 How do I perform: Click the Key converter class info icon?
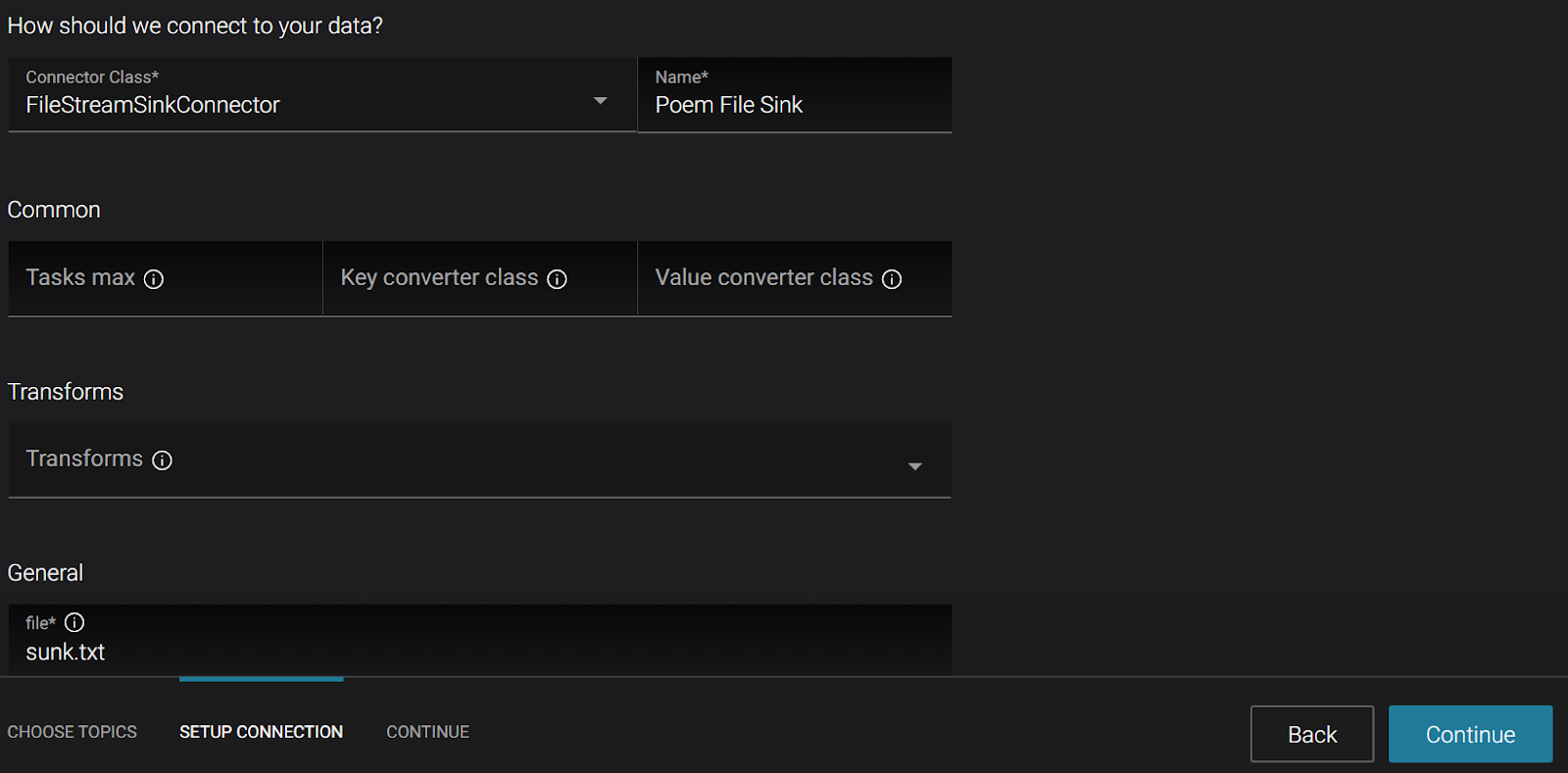point(557,279)
